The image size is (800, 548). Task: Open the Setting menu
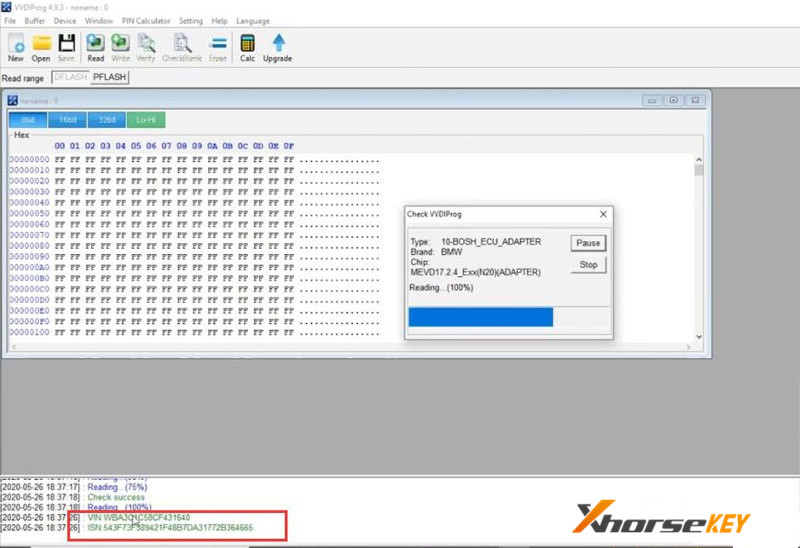(x=191, y=21)
